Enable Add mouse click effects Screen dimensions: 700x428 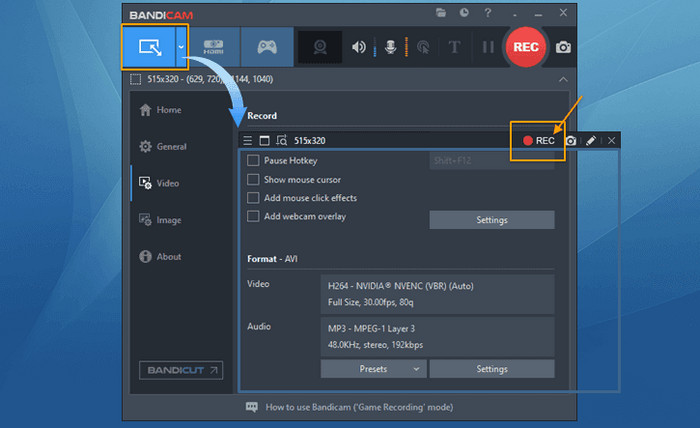pos(253,198)
